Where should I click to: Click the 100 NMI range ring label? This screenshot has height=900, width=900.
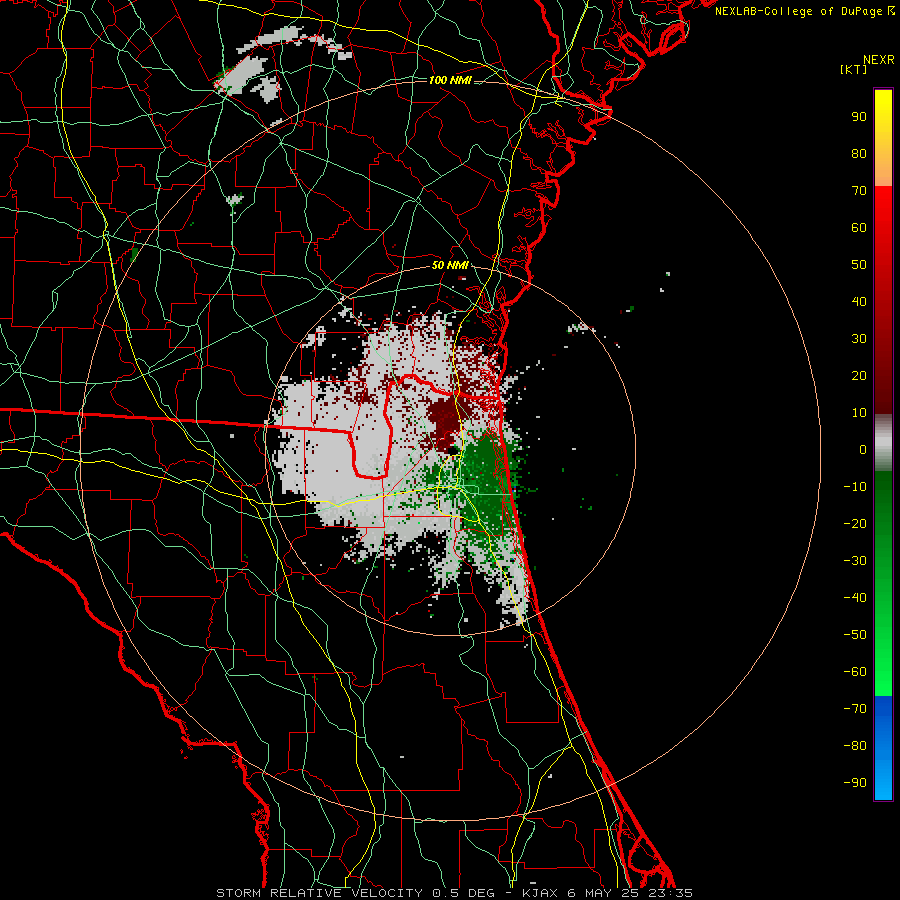tap(450, 80)
